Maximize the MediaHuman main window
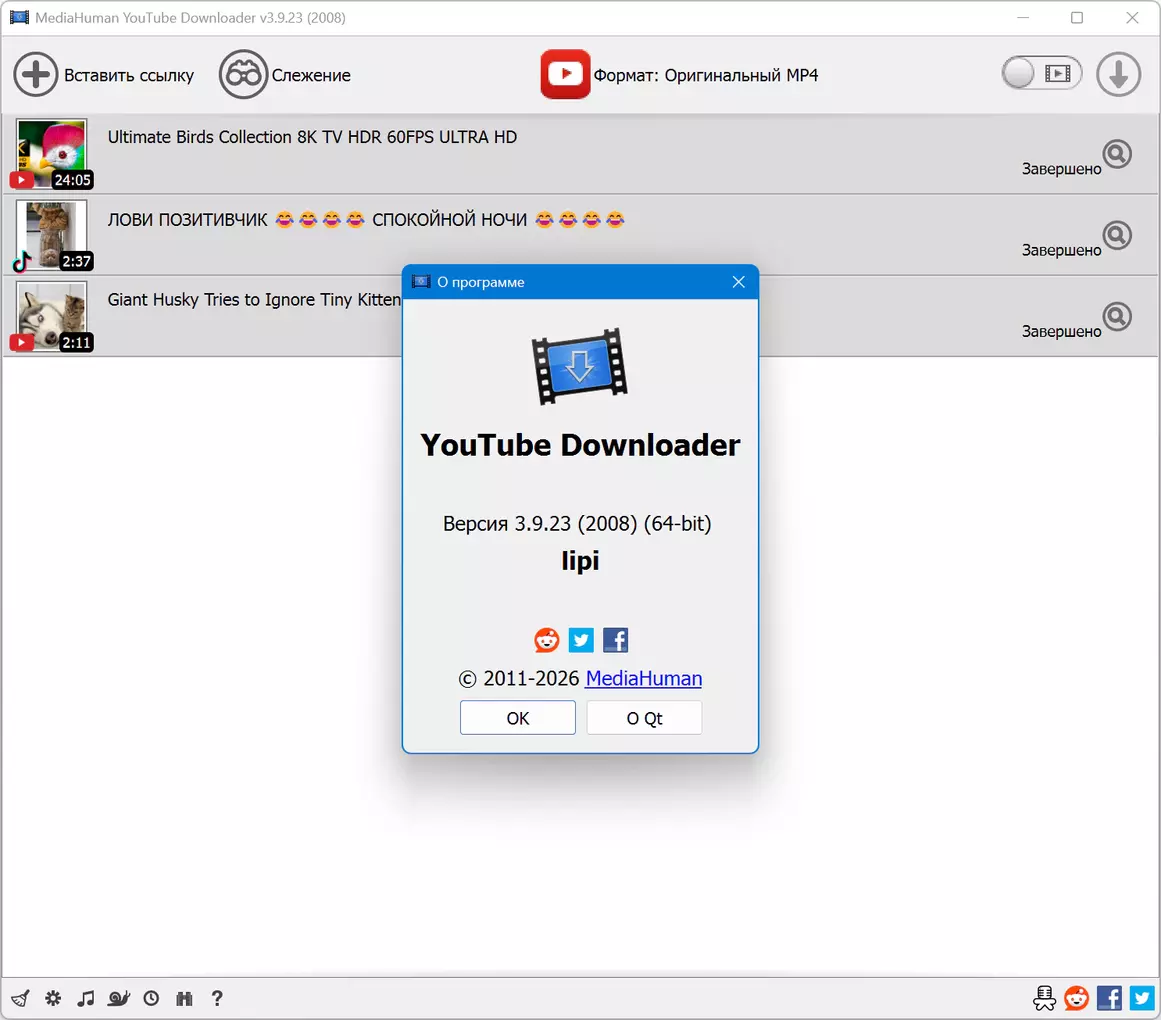 pos(1077,18)
